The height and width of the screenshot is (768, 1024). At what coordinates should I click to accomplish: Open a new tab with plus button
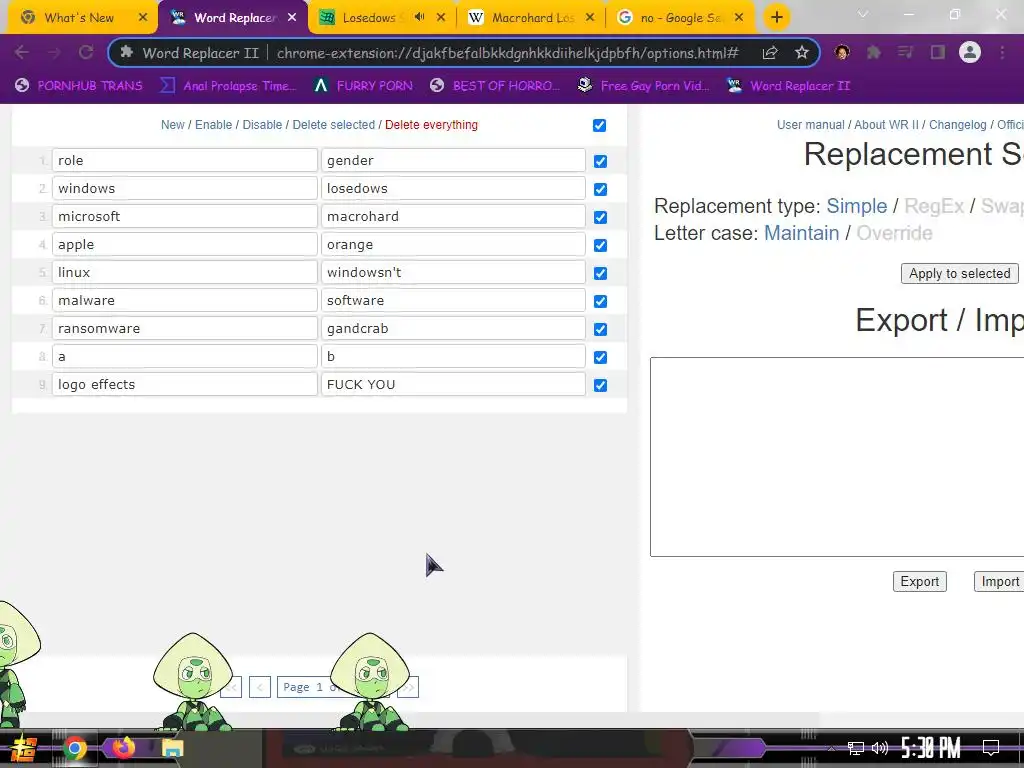776,18
